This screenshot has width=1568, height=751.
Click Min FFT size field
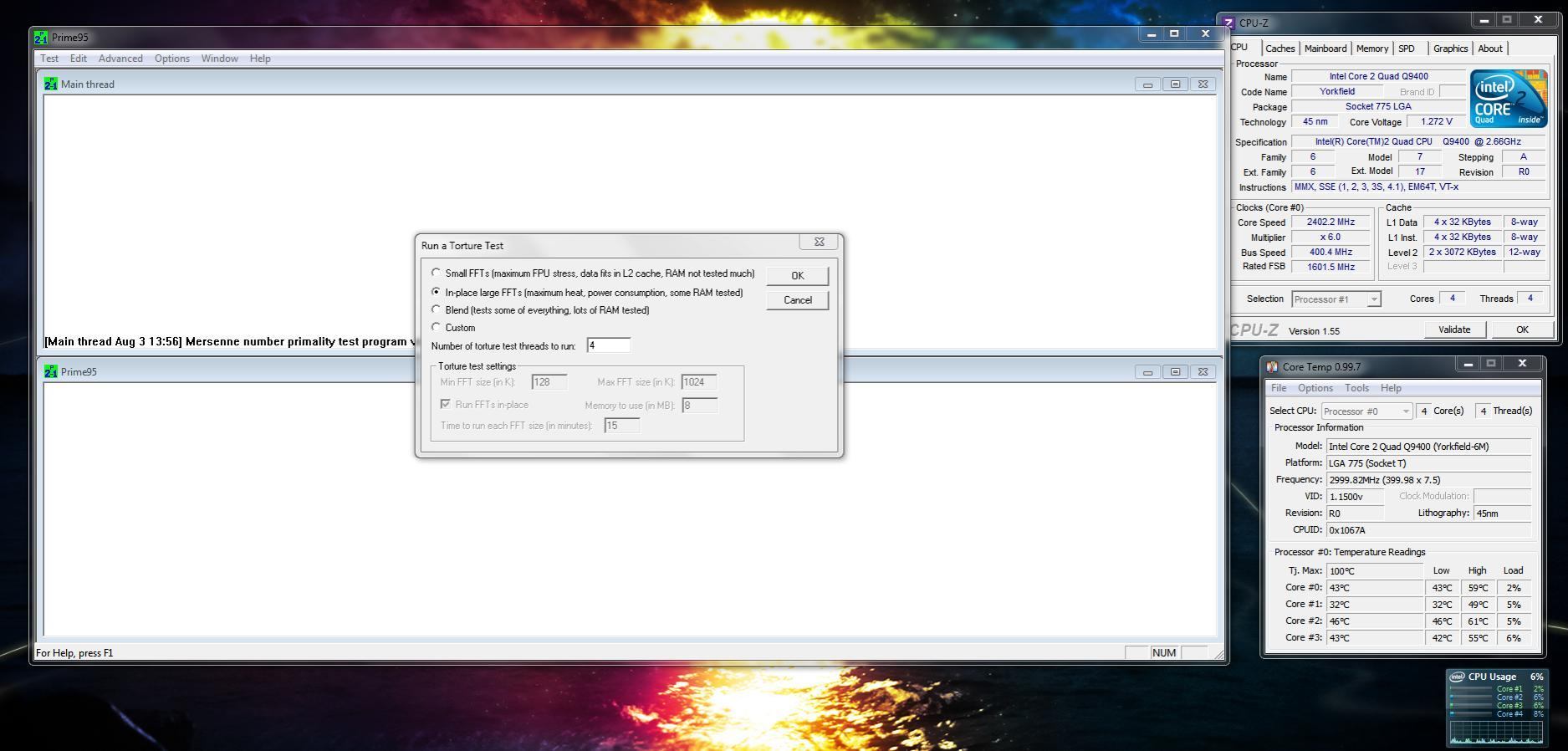pos(549,382)
